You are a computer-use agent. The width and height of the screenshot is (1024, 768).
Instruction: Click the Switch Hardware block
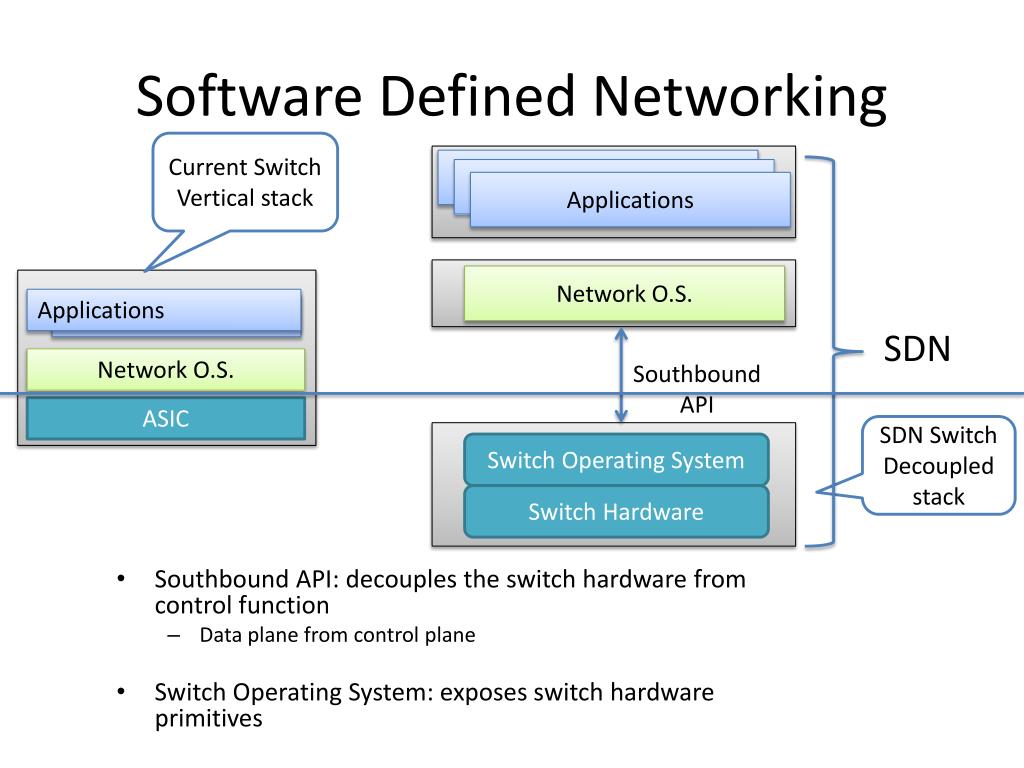point(616,511)
